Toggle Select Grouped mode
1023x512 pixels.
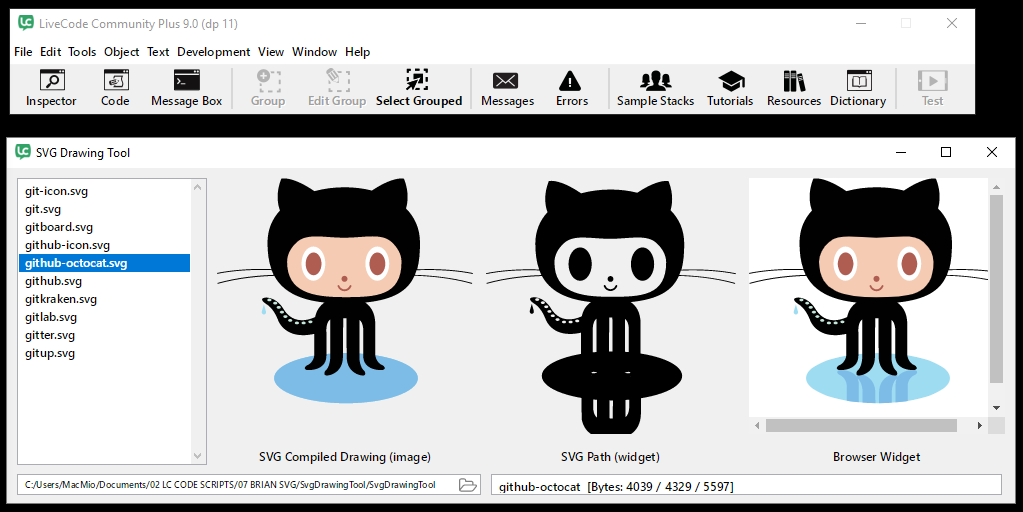pos(418,88)
